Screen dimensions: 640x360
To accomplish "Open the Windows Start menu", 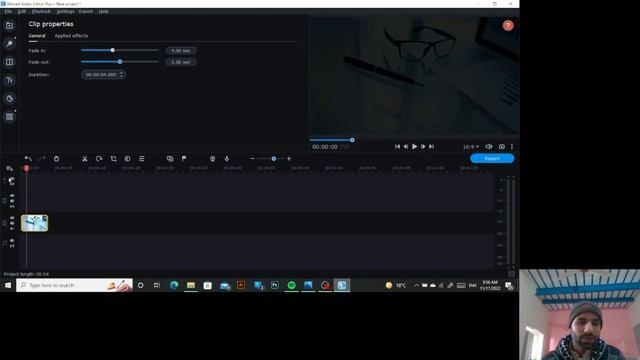I will click(x=8, y=285).
